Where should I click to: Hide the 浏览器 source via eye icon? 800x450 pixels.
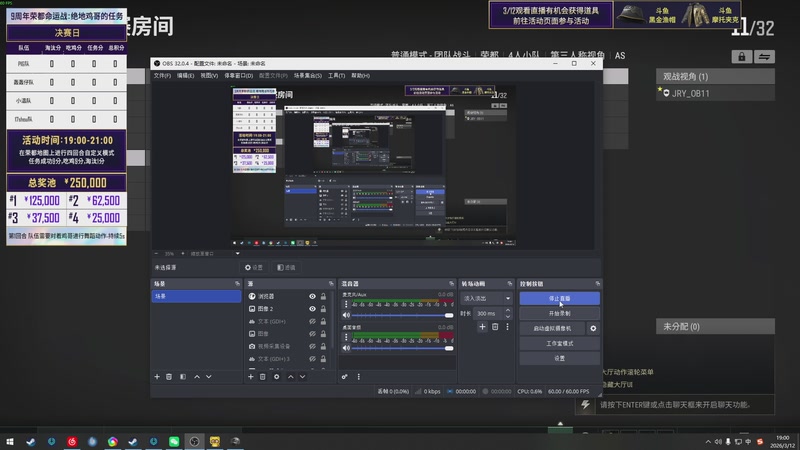(312, 296)
